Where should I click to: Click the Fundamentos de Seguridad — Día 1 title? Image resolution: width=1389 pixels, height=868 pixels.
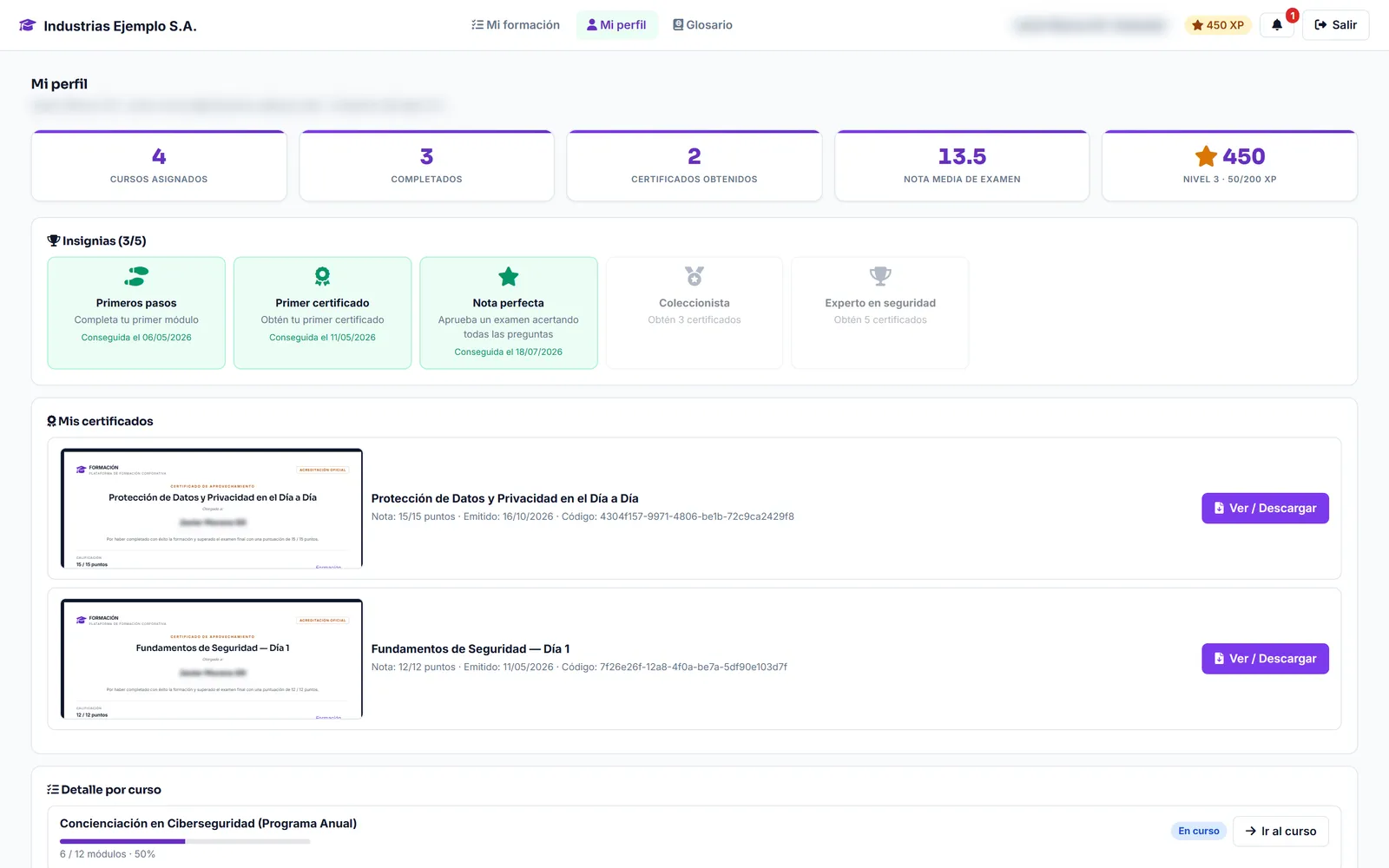tap(471, 649)
